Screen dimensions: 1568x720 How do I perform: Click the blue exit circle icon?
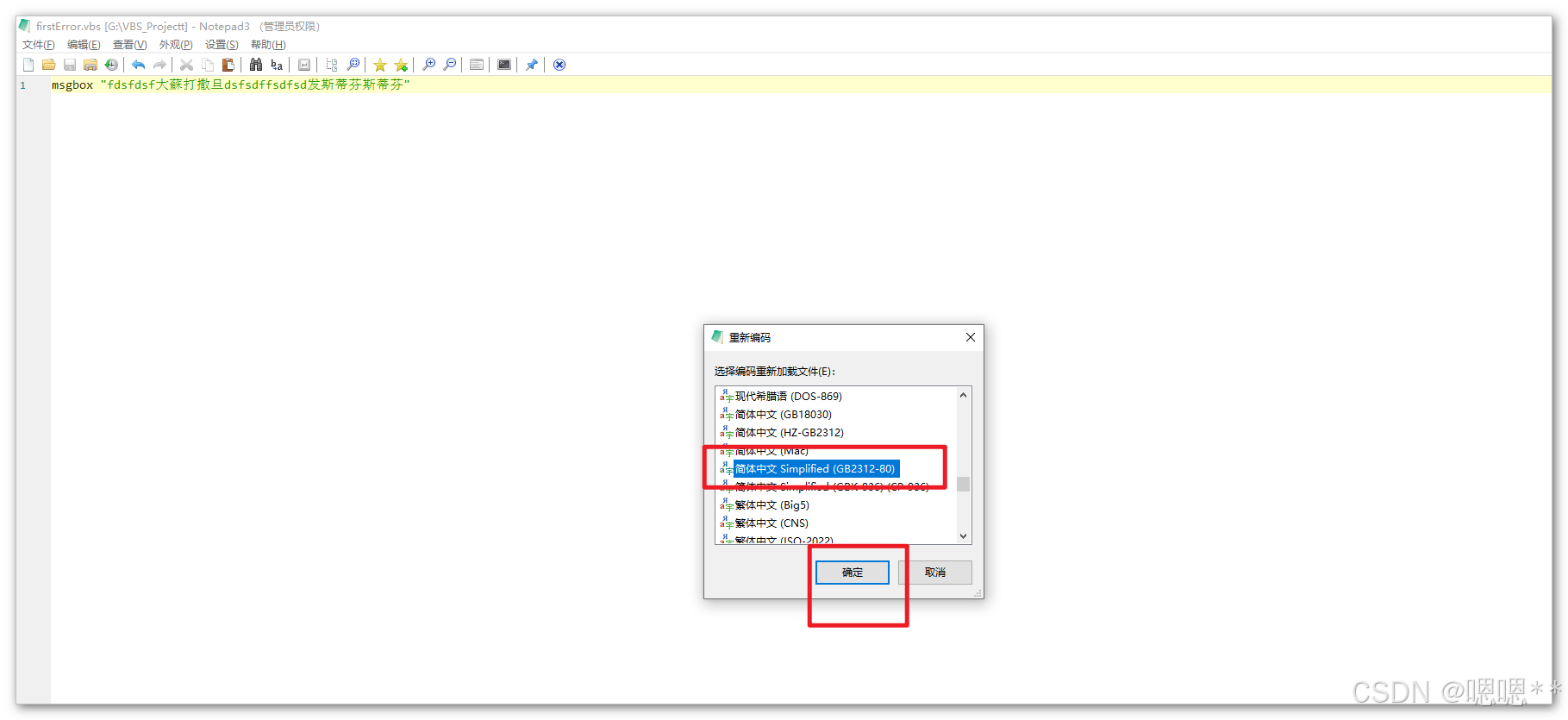pyautogui.click(x=559, y=65)
